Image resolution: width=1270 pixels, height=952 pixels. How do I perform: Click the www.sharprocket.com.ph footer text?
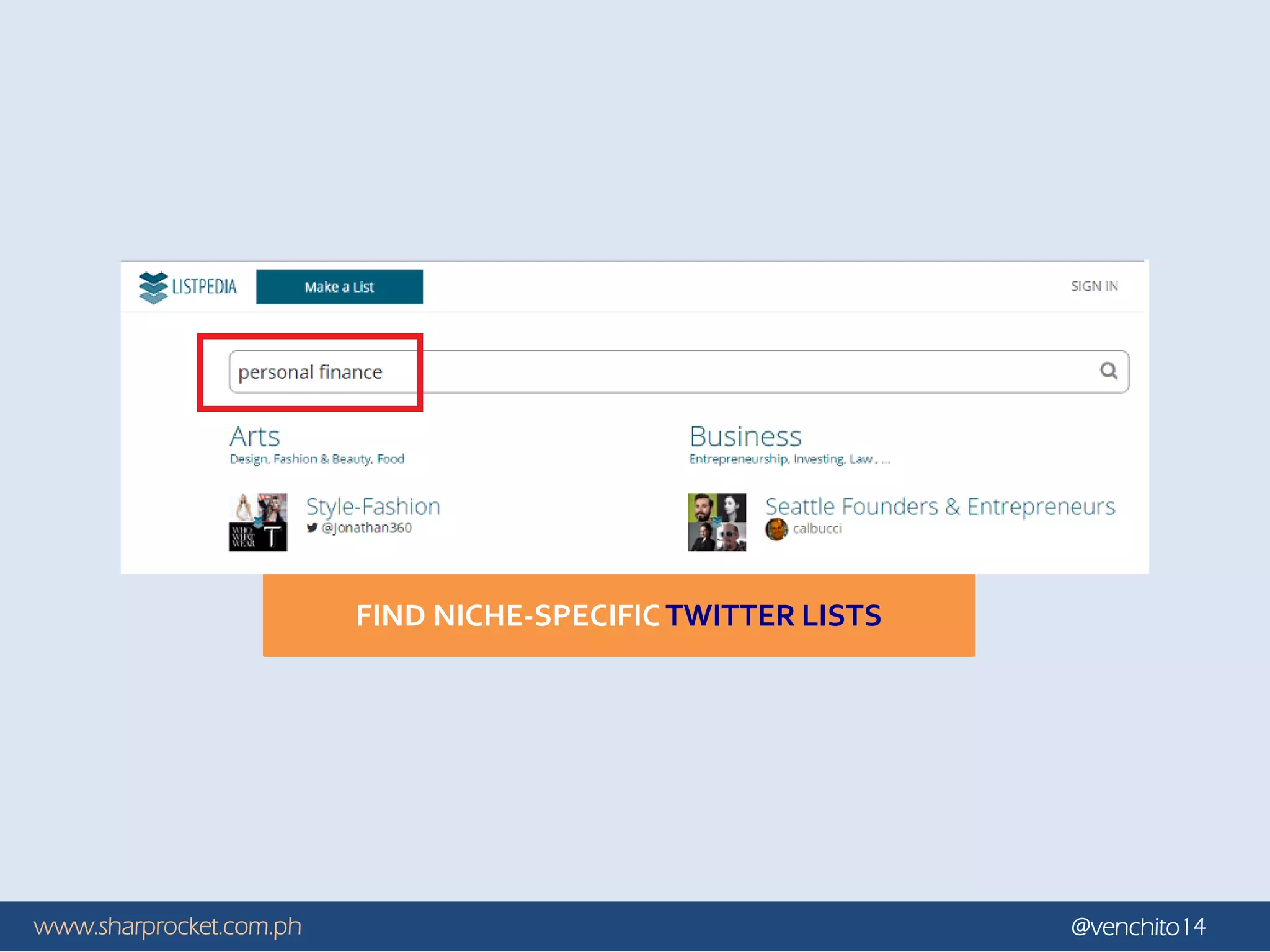[x=167, y=927]
